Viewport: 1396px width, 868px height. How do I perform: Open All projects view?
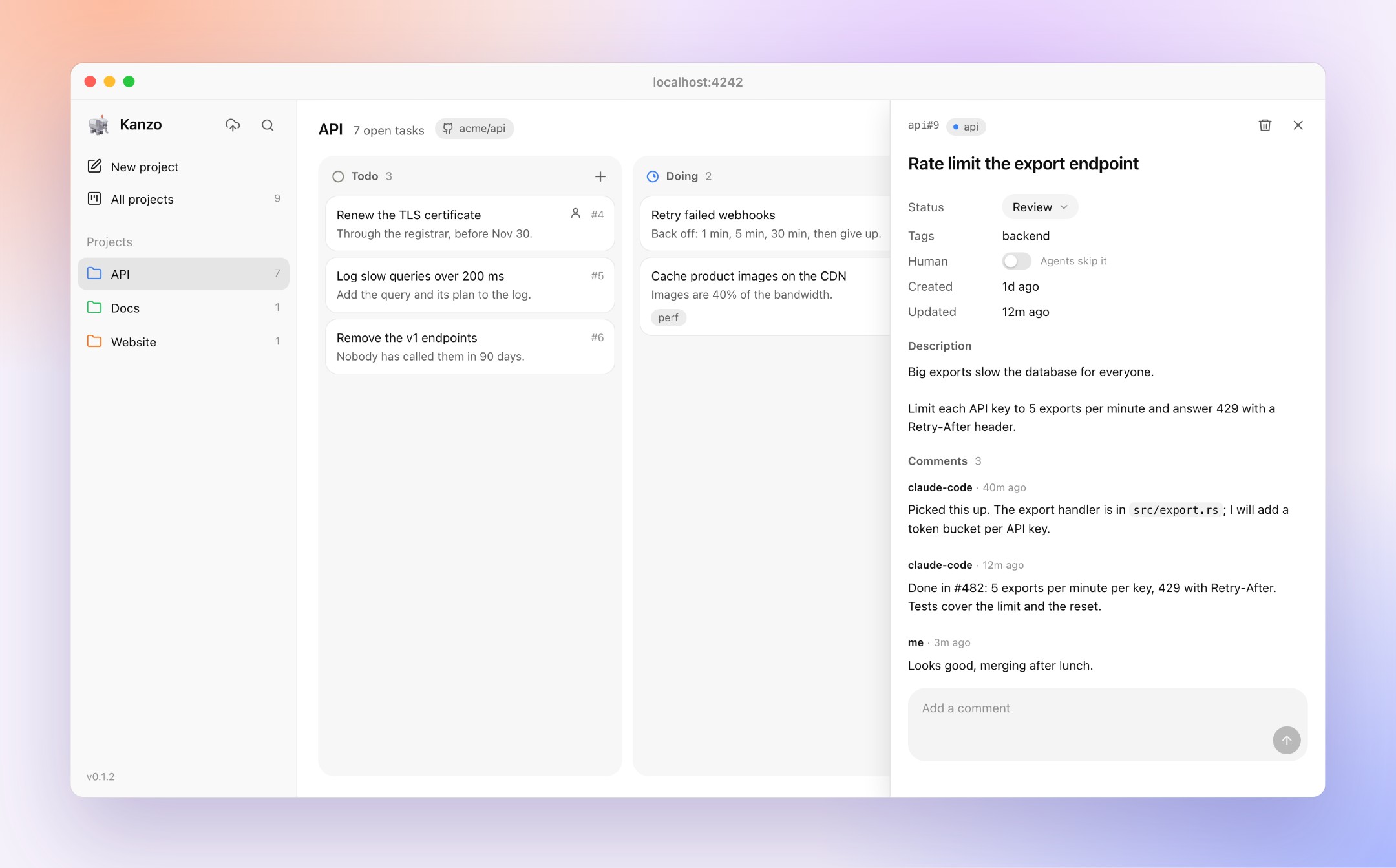pos(184,199)
